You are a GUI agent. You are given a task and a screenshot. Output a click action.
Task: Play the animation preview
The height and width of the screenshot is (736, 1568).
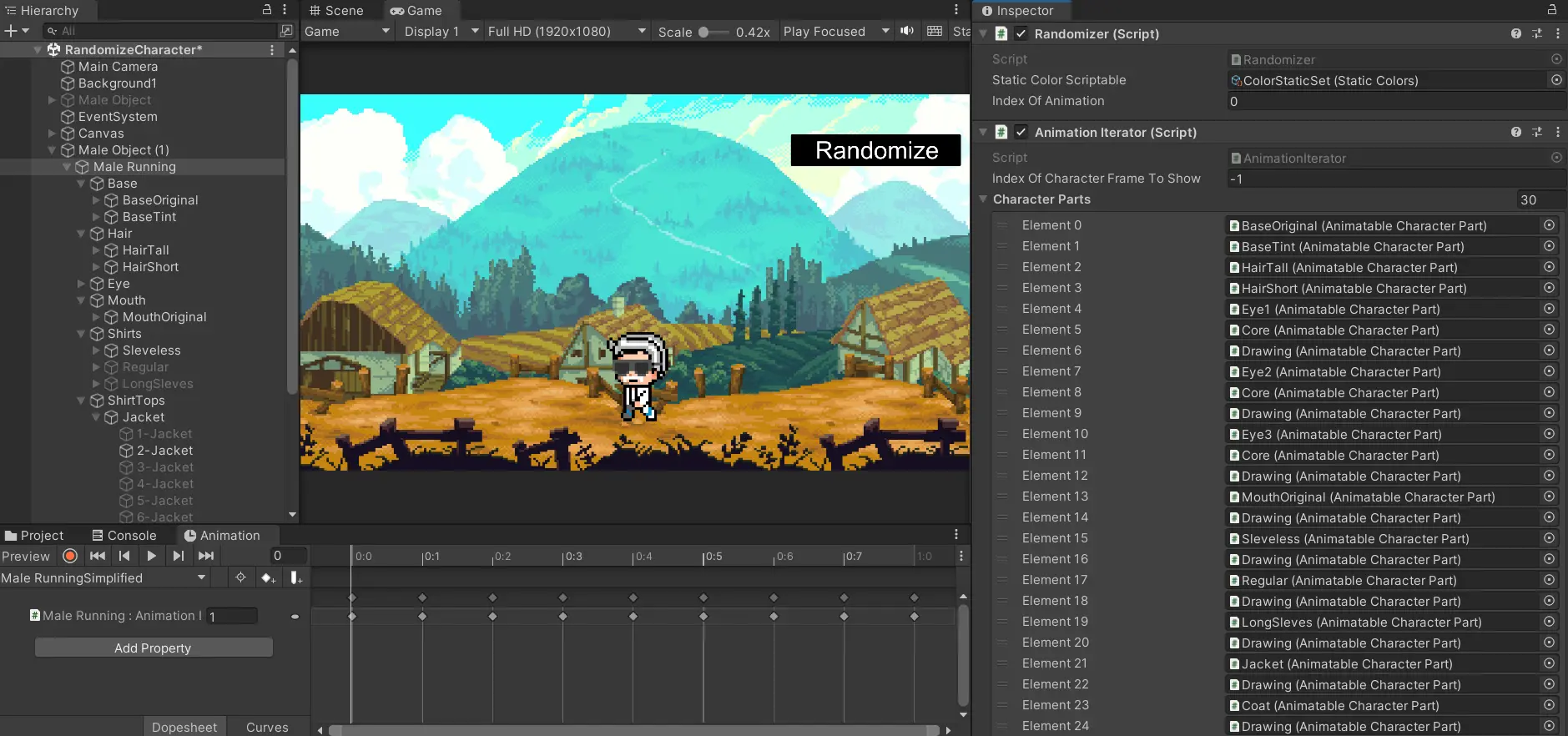coord(151,556)
